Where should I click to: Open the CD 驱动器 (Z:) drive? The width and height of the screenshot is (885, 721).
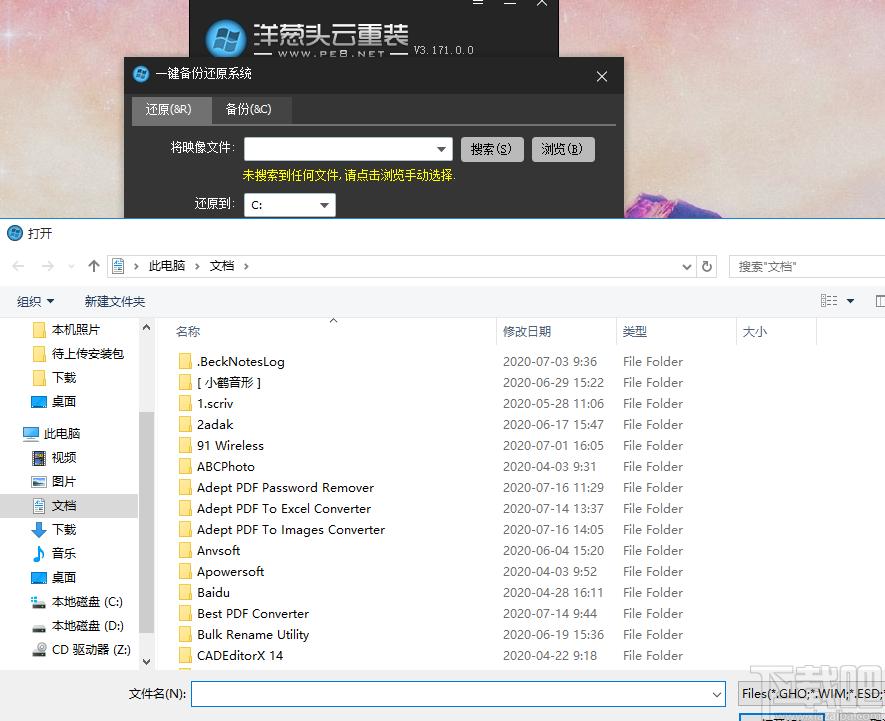[90, 650]
